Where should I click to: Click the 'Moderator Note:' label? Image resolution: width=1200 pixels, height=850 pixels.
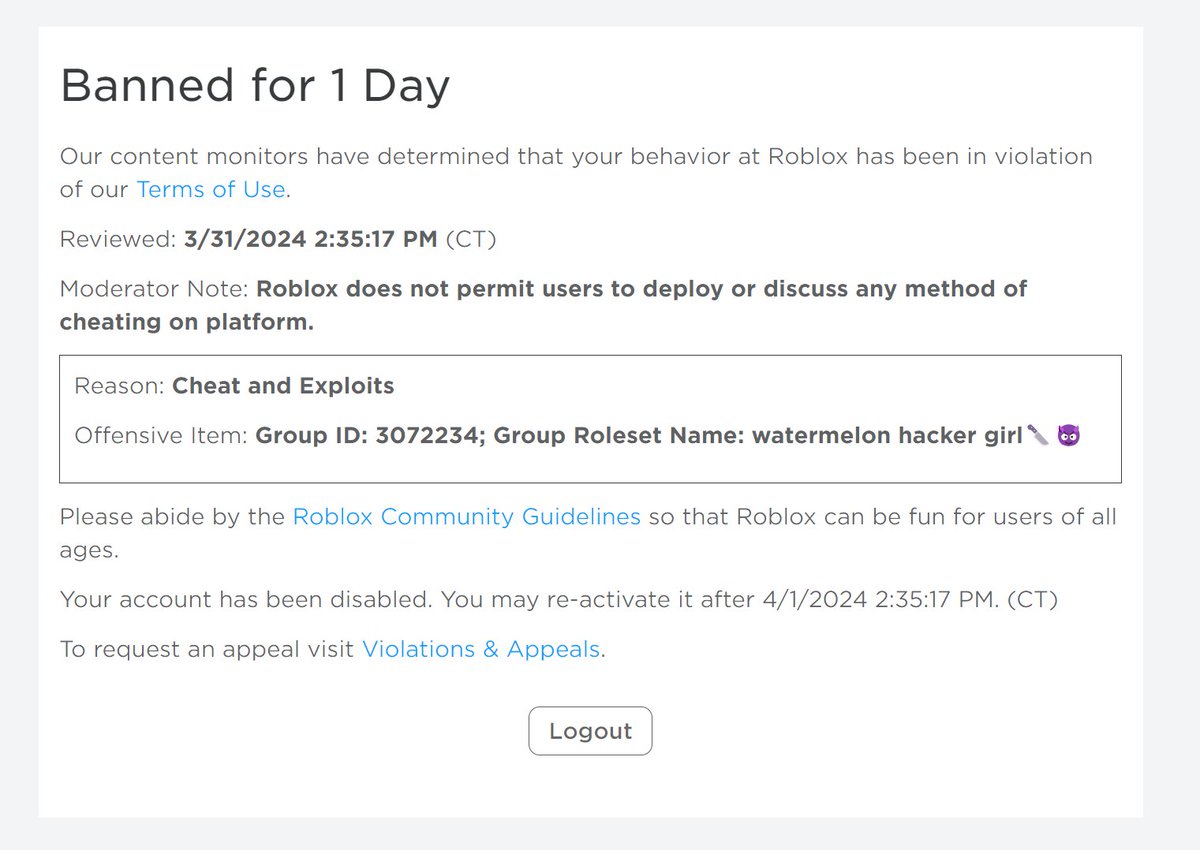pos(155,289)
